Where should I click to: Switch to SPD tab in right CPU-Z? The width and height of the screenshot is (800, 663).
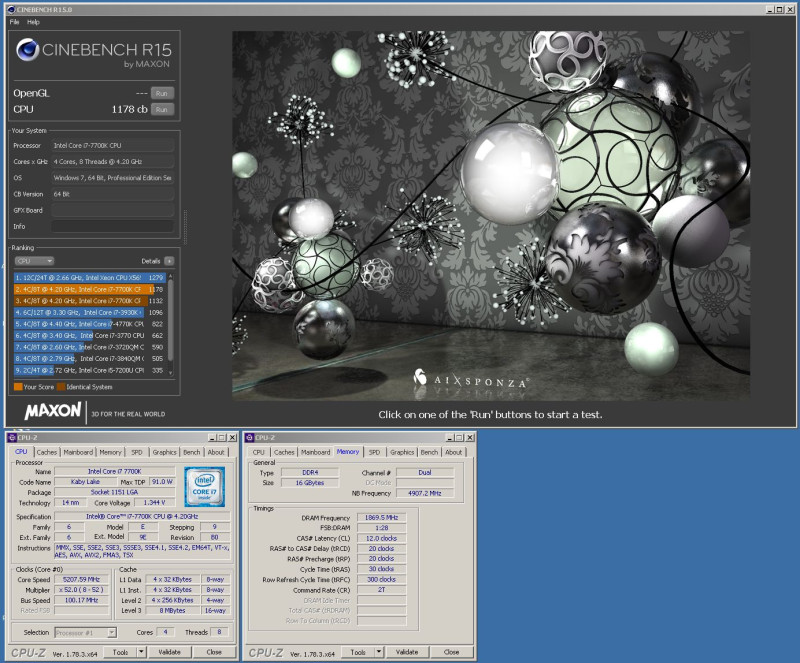(374, 452)
